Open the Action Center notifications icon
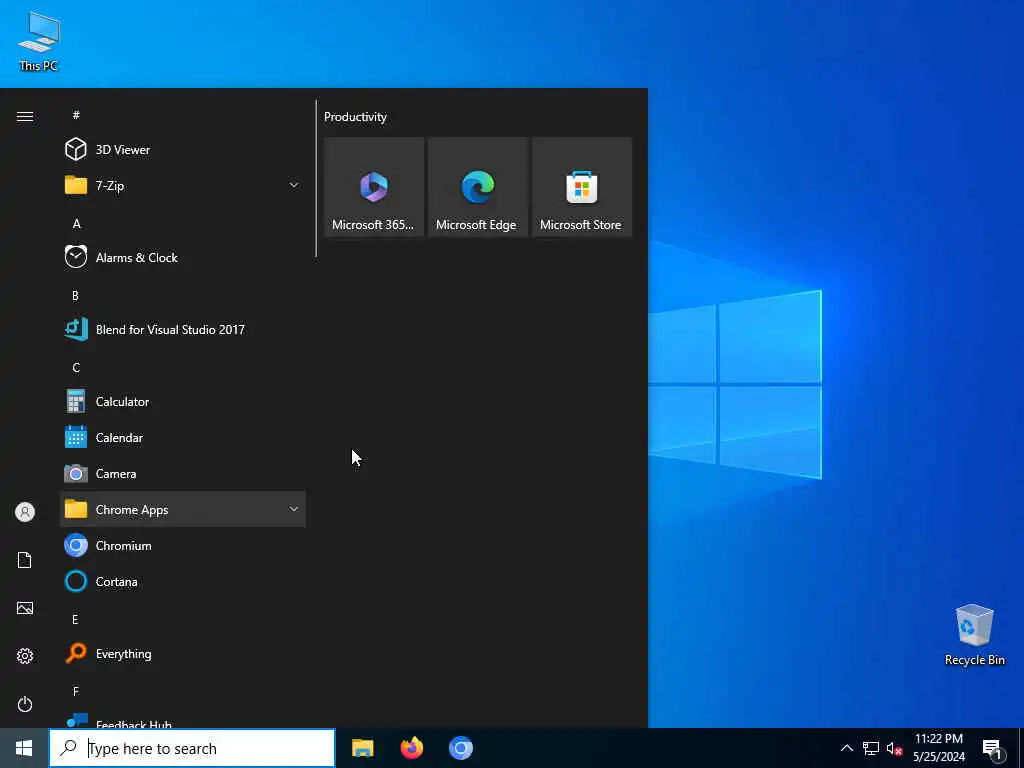 (993, 748)
